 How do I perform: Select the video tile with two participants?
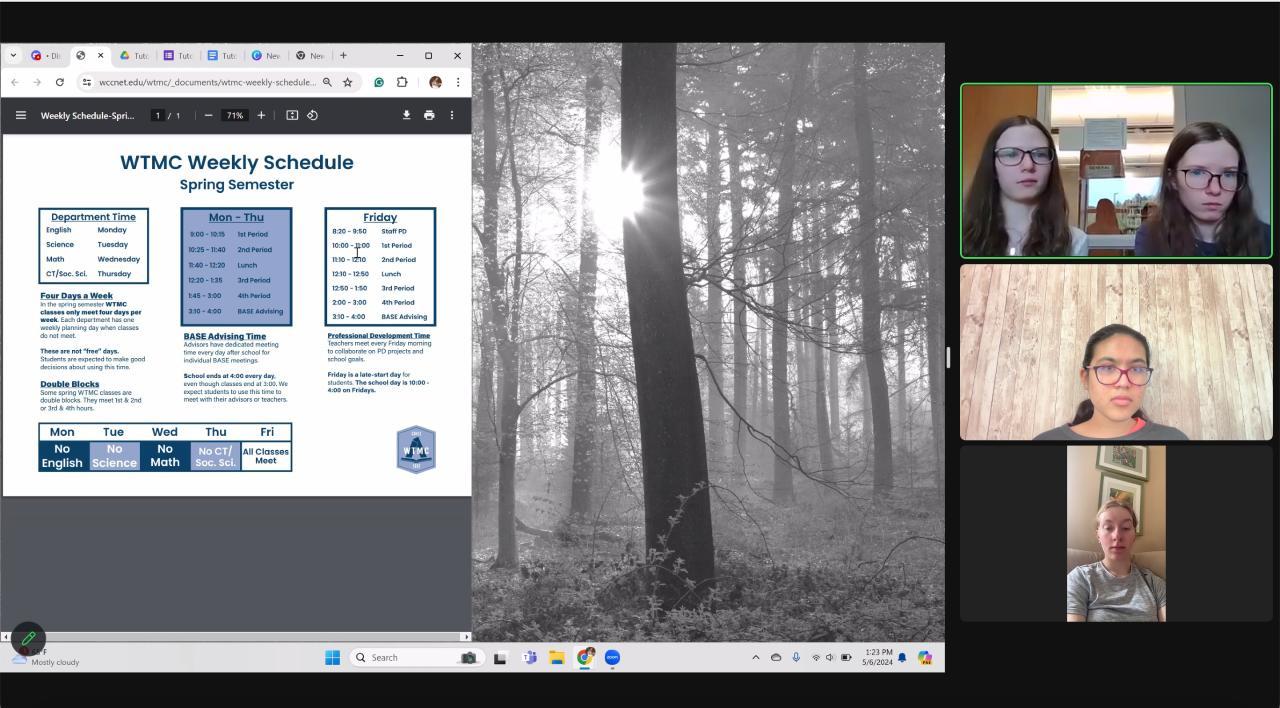[1116, 171]
